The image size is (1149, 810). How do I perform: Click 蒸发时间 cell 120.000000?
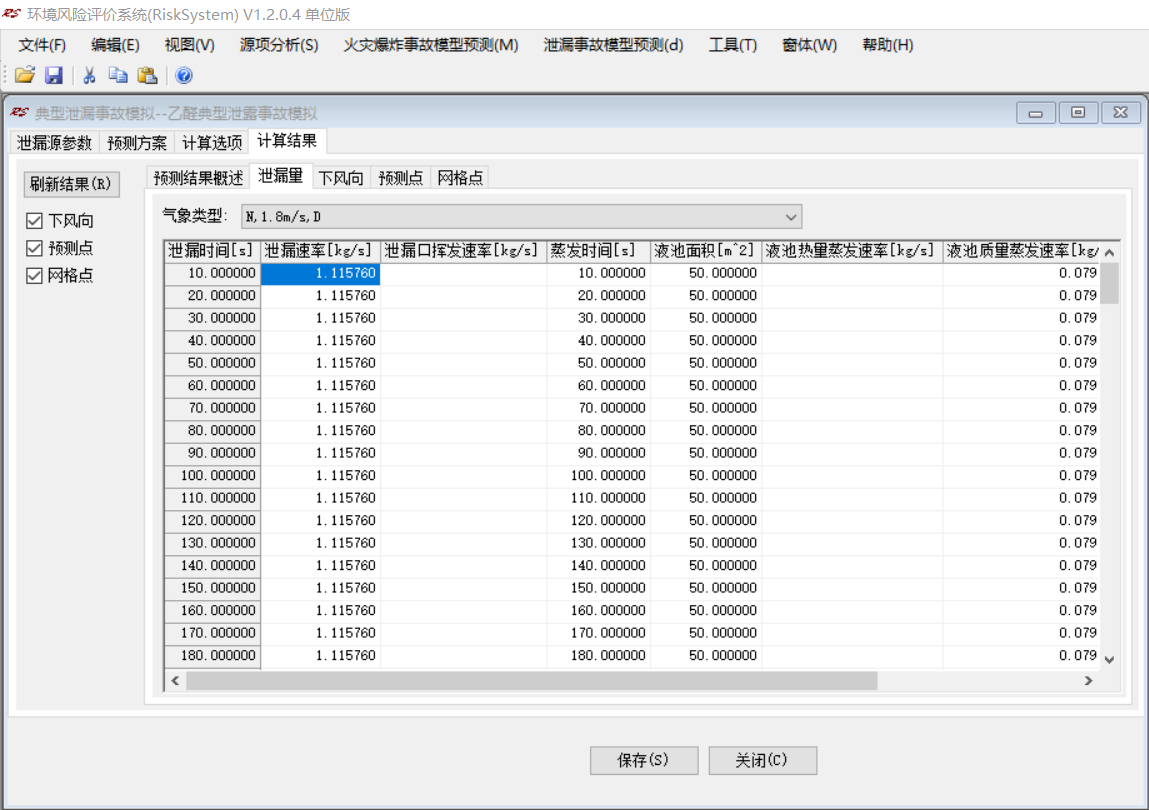[x=598, y=520]
